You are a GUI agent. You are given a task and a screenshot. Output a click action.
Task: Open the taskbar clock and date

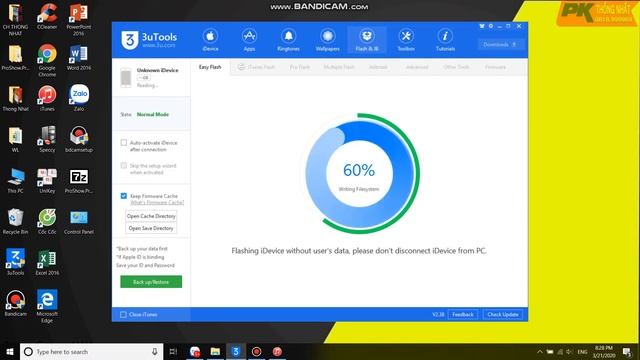[x=604, y=351]
